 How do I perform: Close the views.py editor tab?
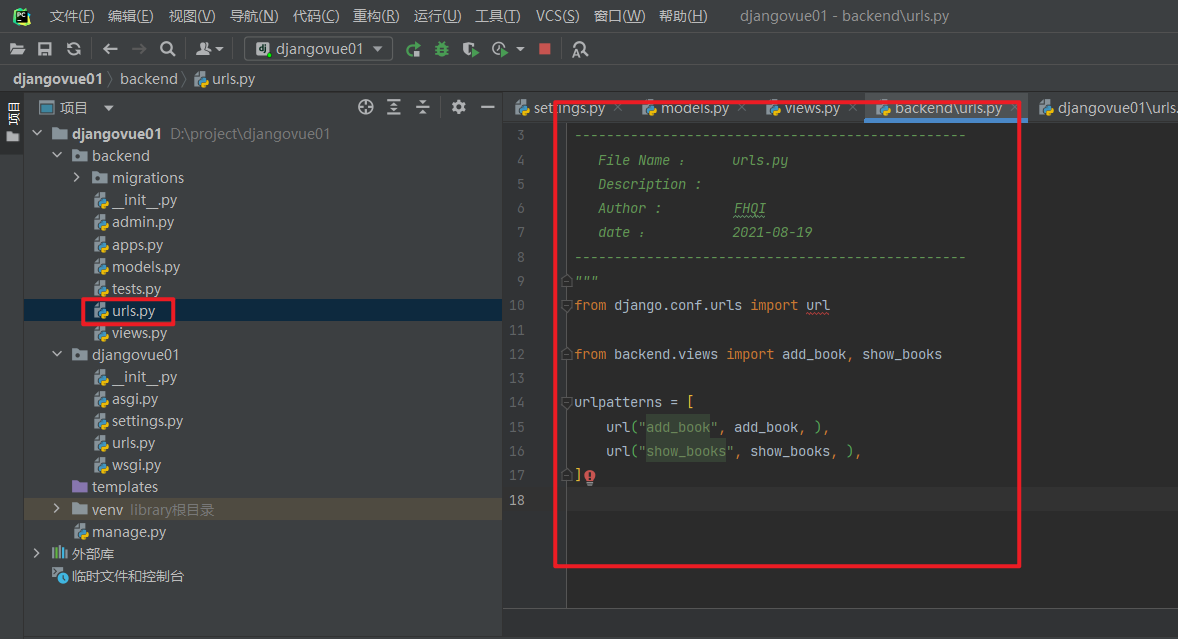853,108
